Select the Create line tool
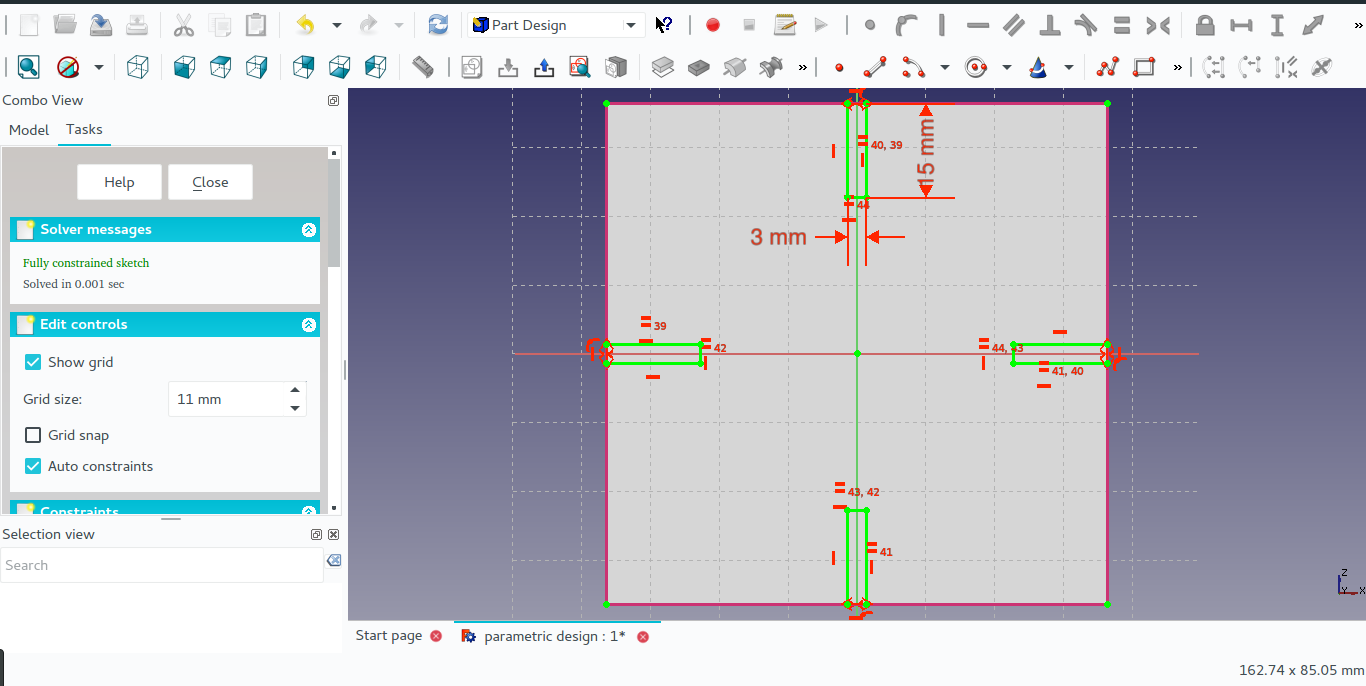Image resolution: width=1366 pixels, height=686 pixels. tap(874, 67)
